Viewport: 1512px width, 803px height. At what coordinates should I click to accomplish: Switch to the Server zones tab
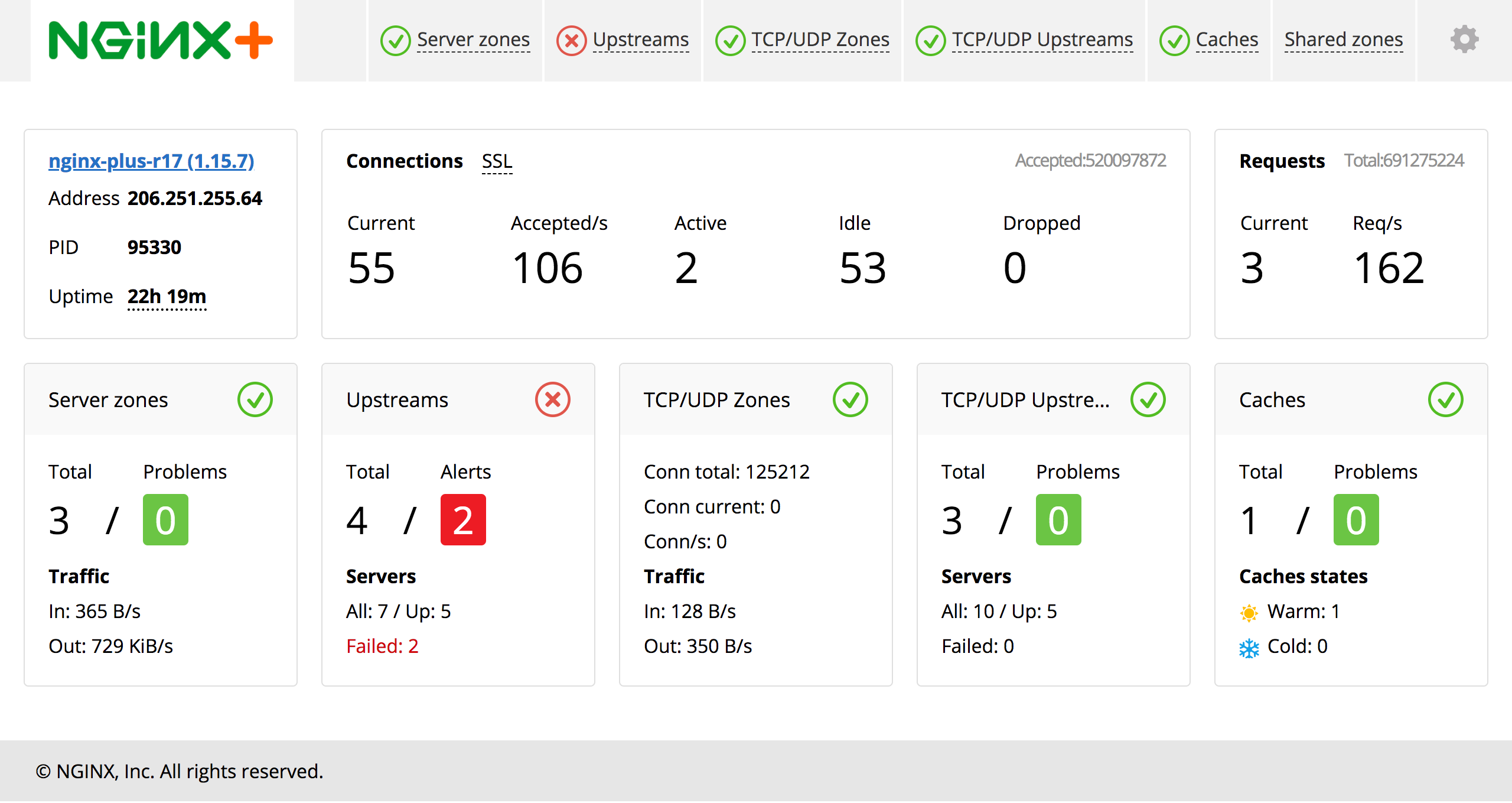coord(472,40)
